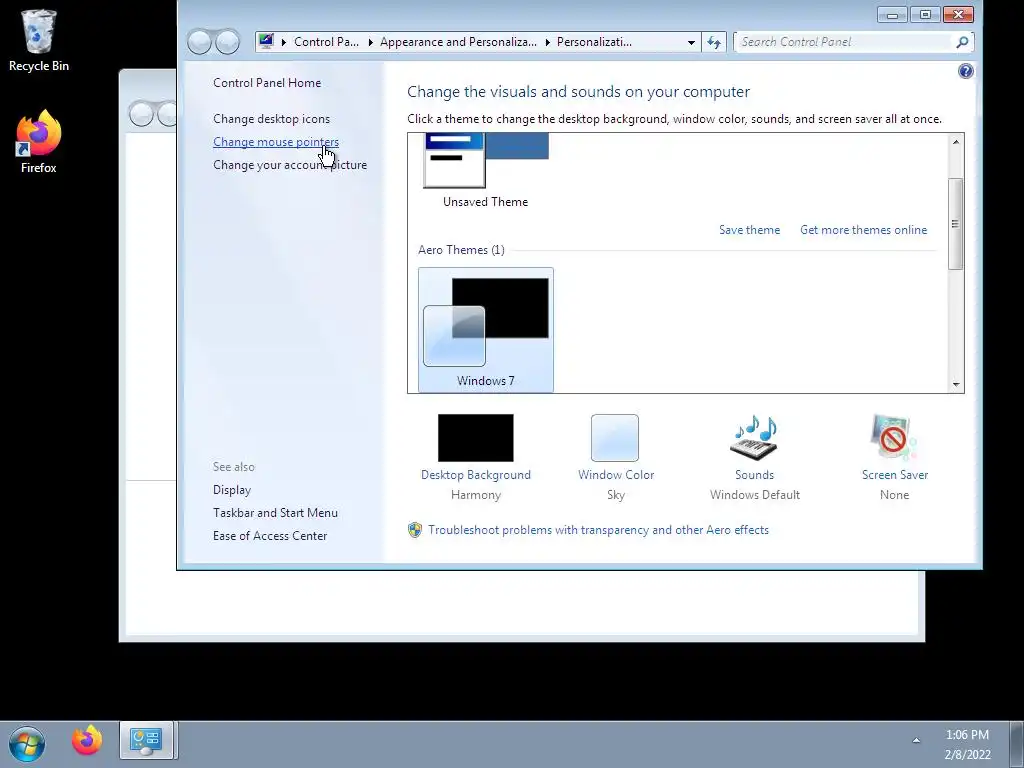The height and width of the screenshot is (768, 1024).
Task: Click Show desktop button at taskbar end
Action: point(1017,744)
